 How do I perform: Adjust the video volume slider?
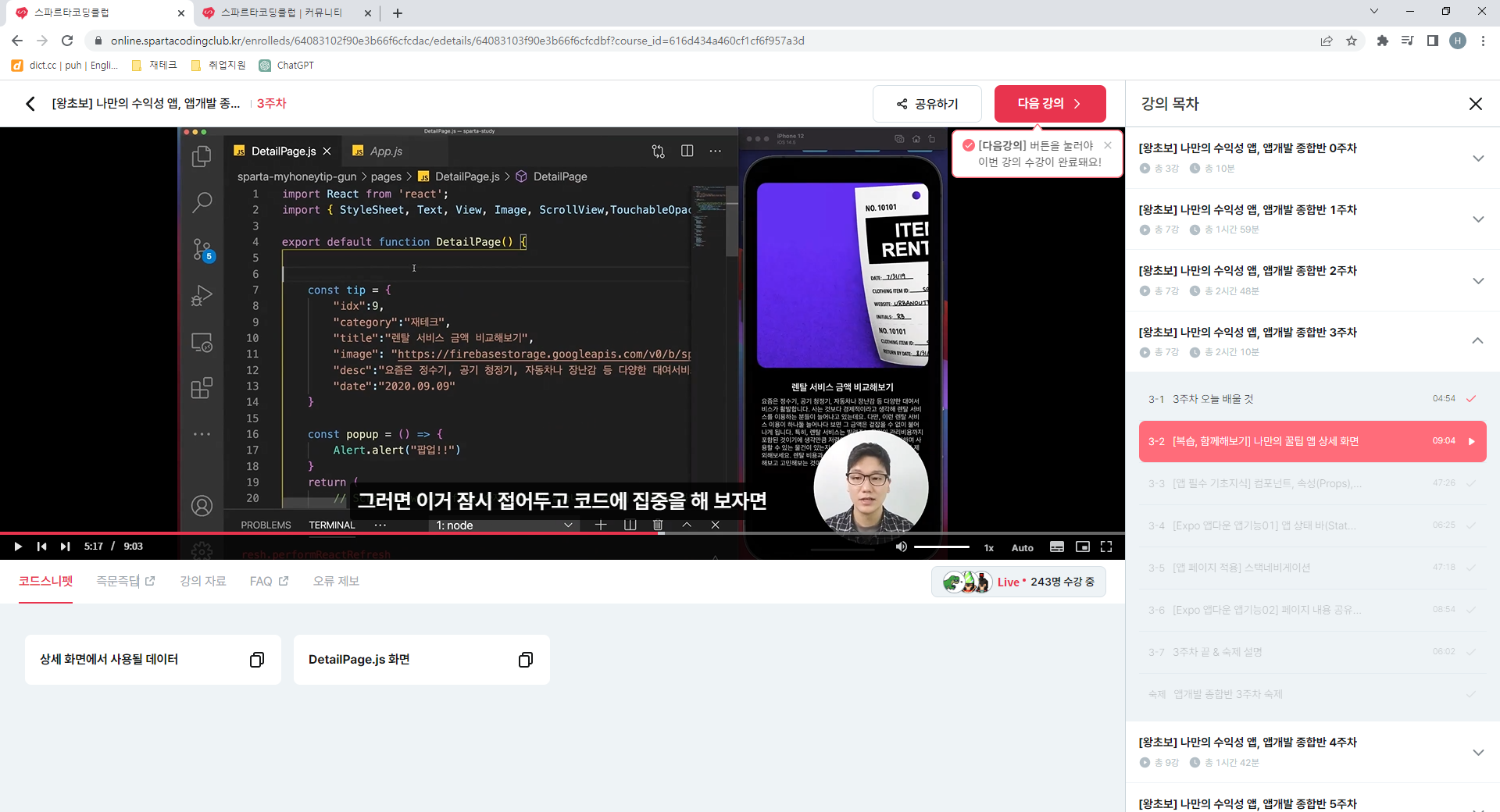click(x=941, y=547)
